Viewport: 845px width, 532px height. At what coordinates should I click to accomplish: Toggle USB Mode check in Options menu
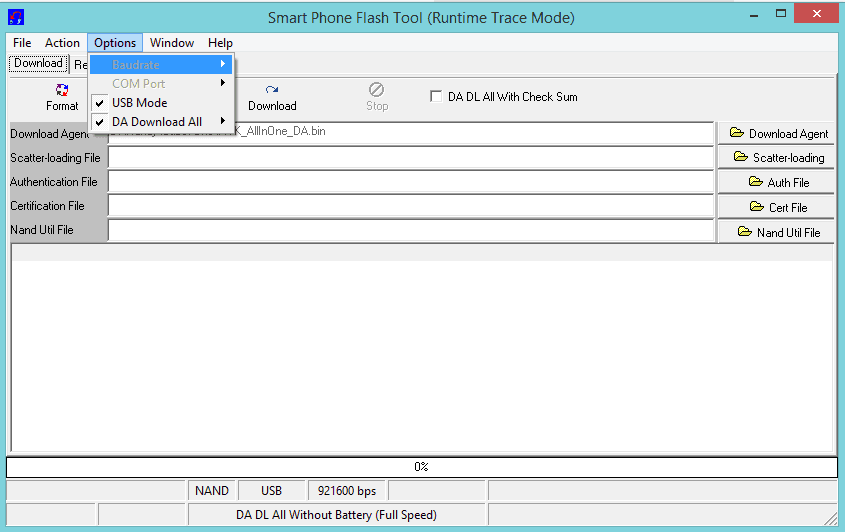(x=100, y=103)
